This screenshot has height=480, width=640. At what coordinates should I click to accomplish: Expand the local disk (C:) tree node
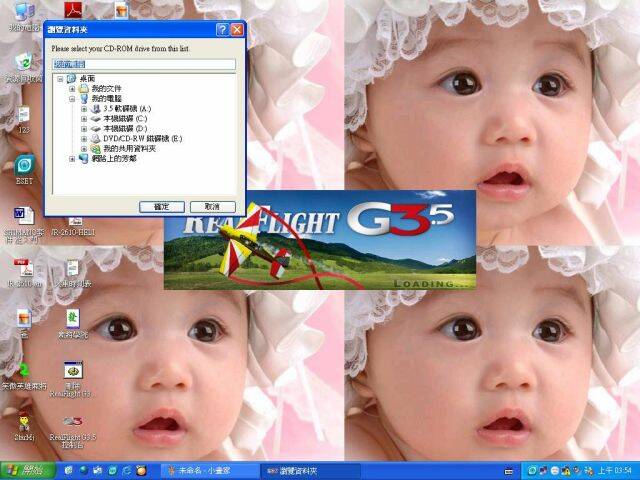84,119
